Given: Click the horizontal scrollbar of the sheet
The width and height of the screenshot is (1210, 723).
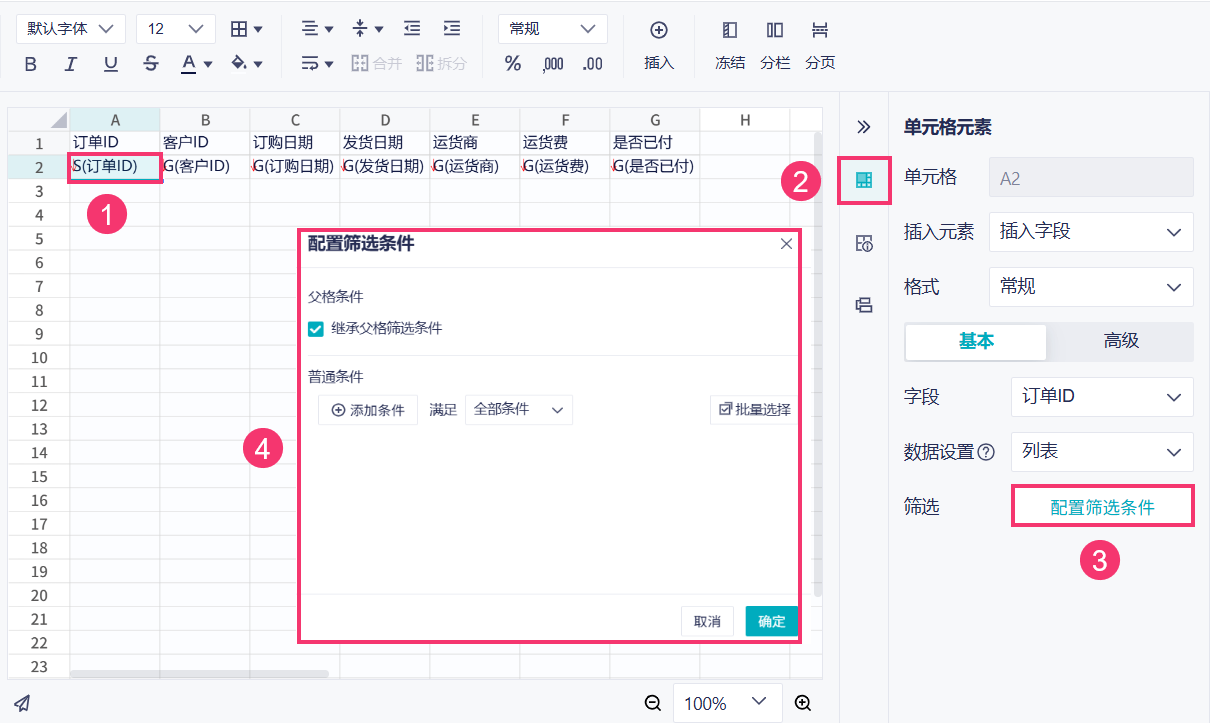Looking at the screenshot, I should pyautogui.click(x=198, y=675).
